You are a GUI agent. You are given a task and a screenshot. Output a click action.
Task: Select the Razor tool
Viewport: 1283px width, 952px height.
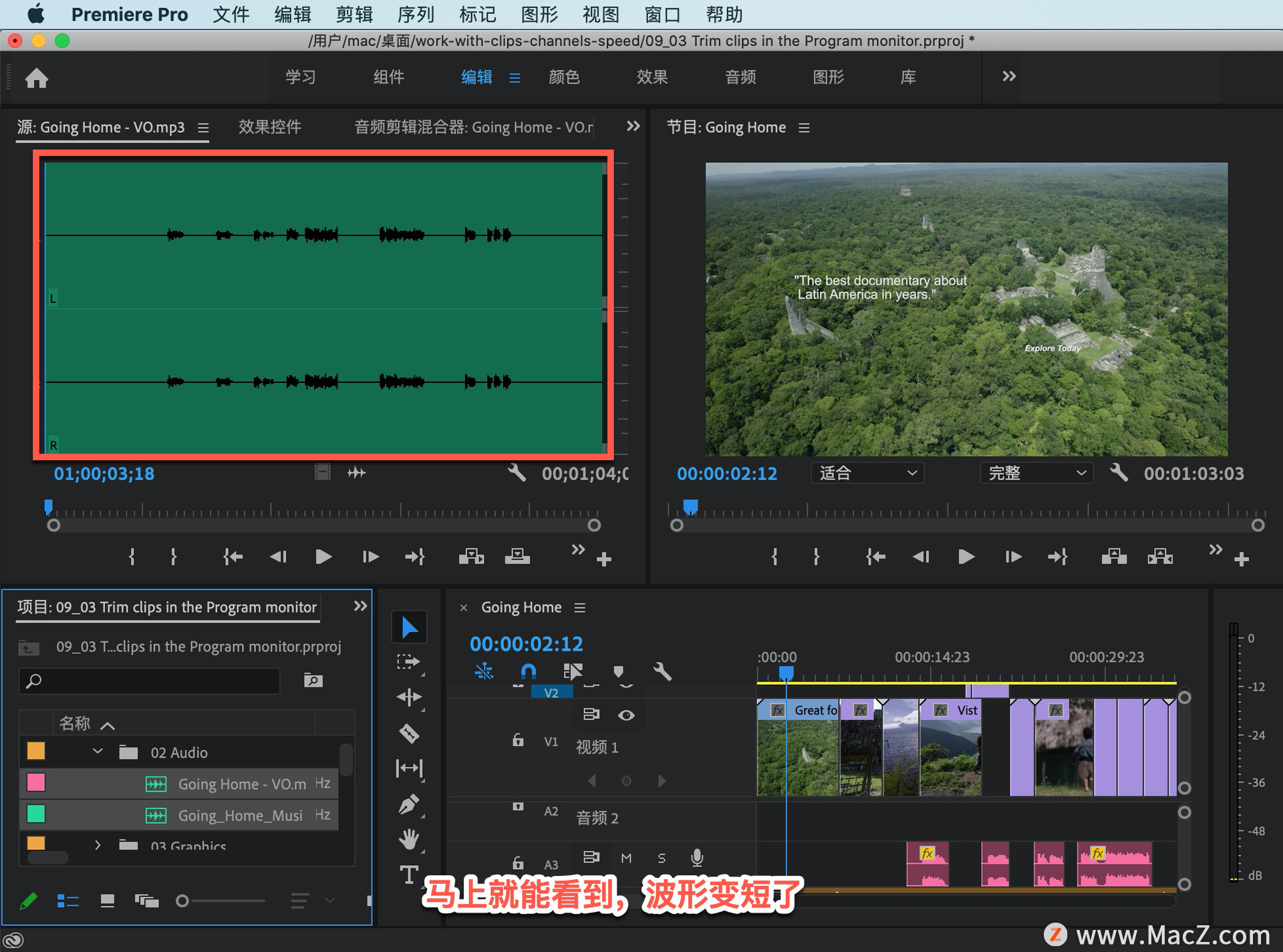tap(409, 734)
